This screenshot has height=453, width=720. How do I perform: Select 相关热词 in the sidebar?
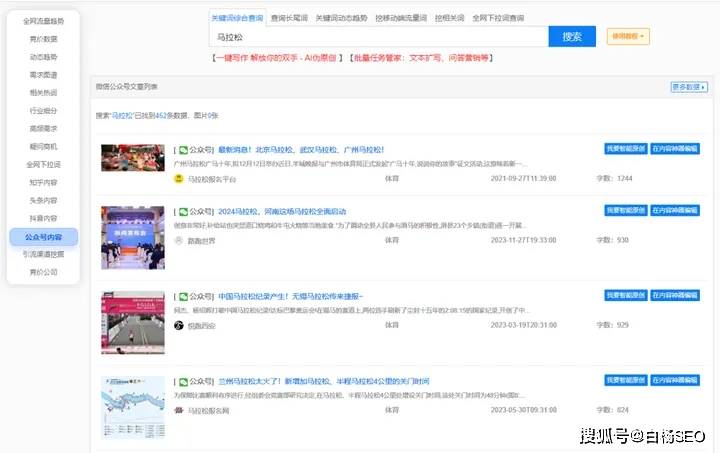44,93
